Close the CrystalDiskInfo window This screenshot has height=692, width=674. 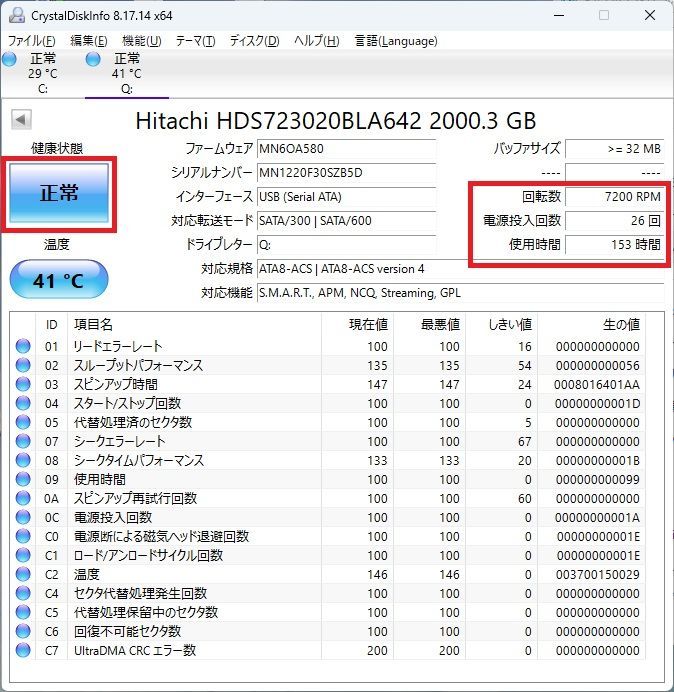pyautogui.click(x=650, y=15)
